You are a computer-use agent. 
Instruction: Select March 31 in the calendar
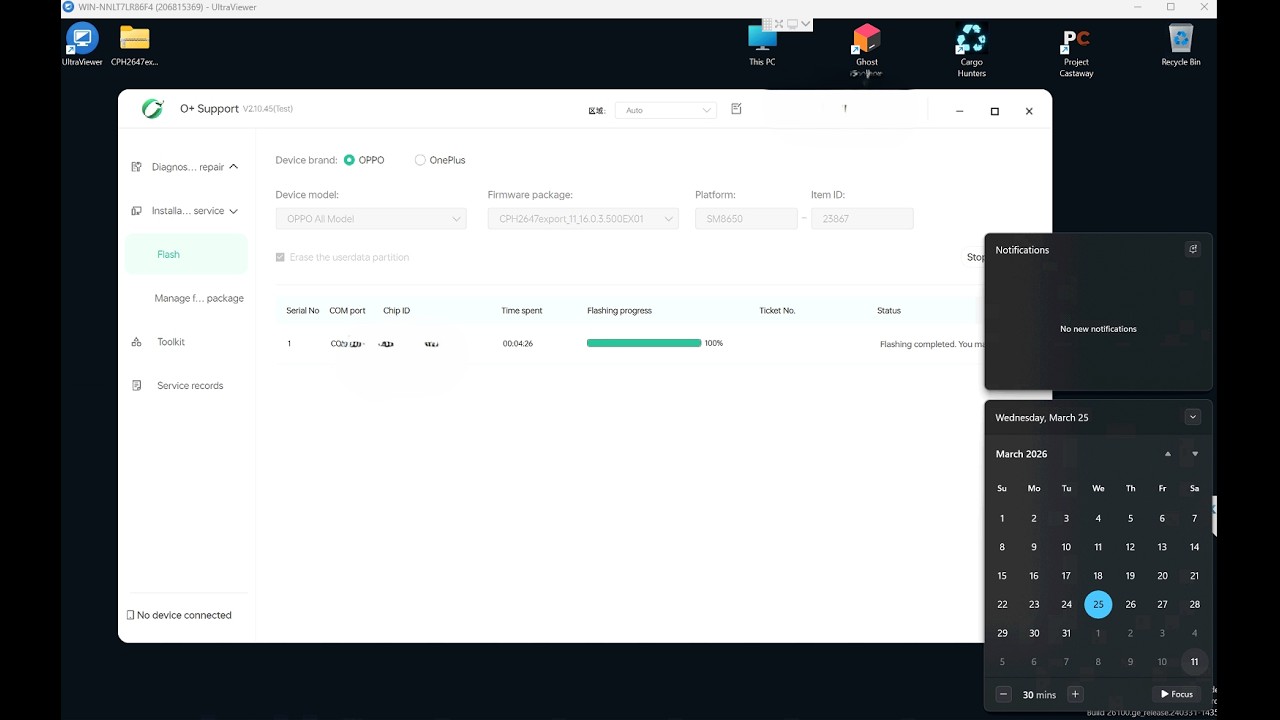coord(1066,633)
